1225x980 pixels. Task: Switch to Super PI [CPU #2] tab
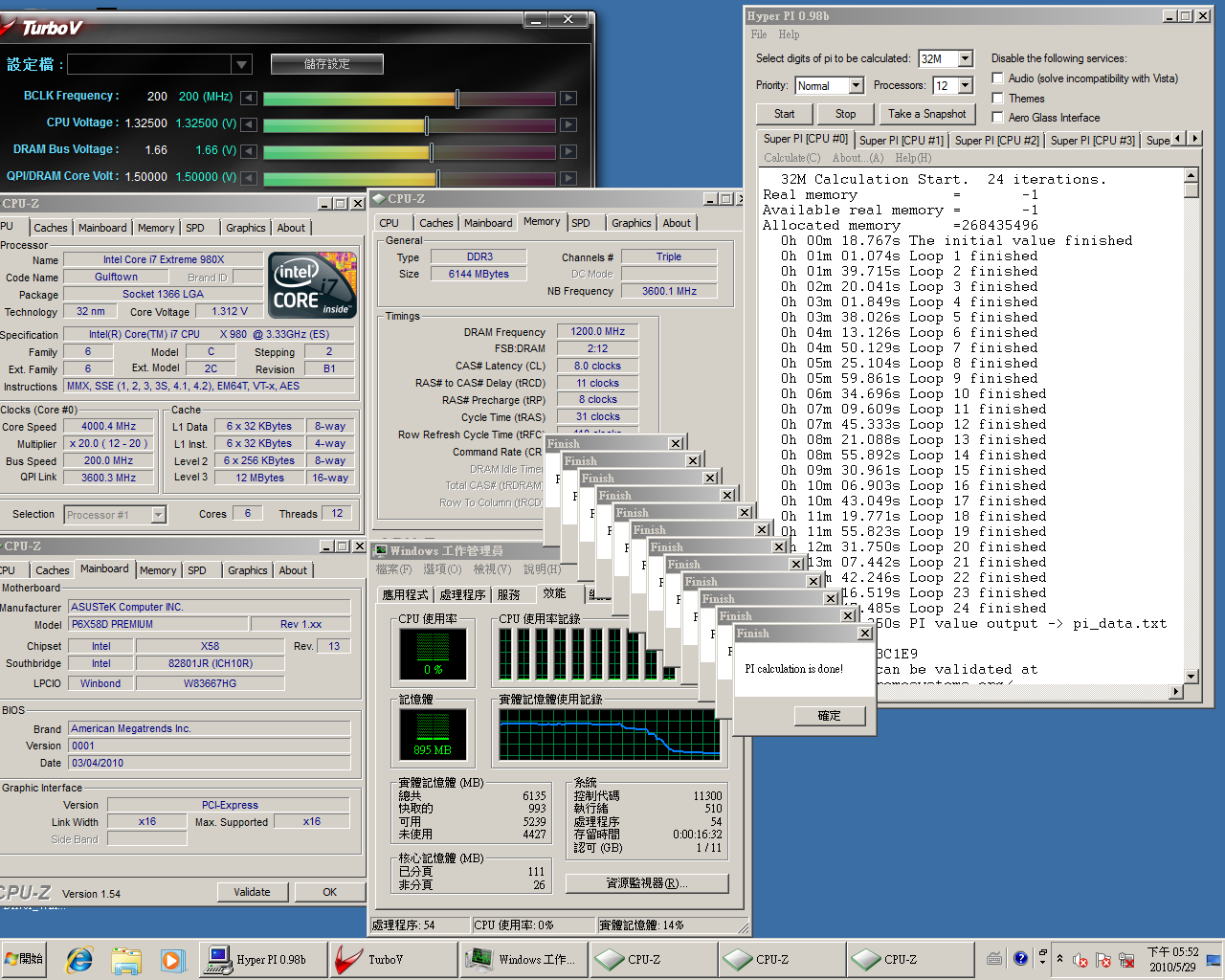996,140
